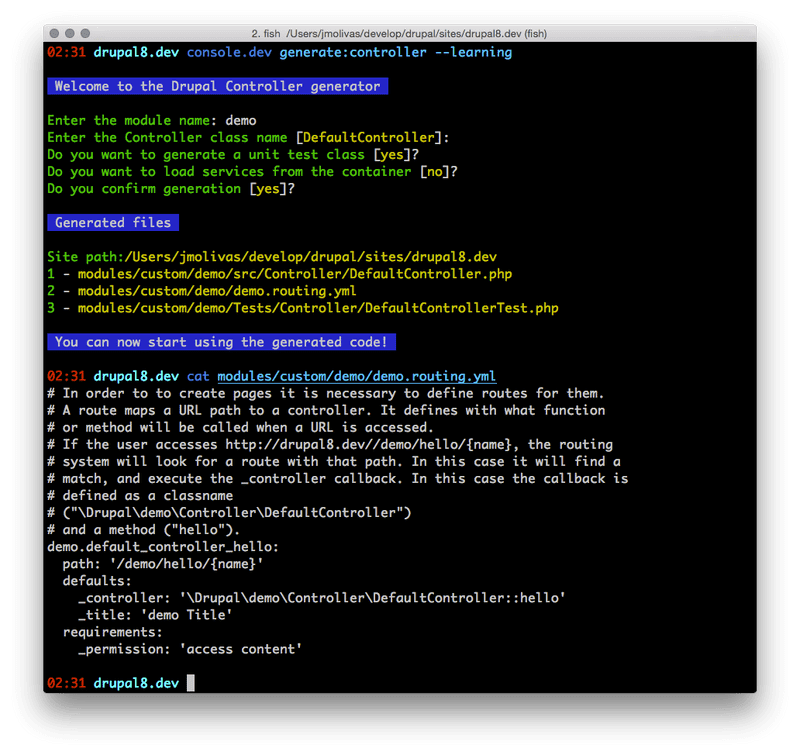This screenshot has height=755, width=800.
Task: Click 'demo.default_controller_hello:' route name
Action: [x=163, y=547]
